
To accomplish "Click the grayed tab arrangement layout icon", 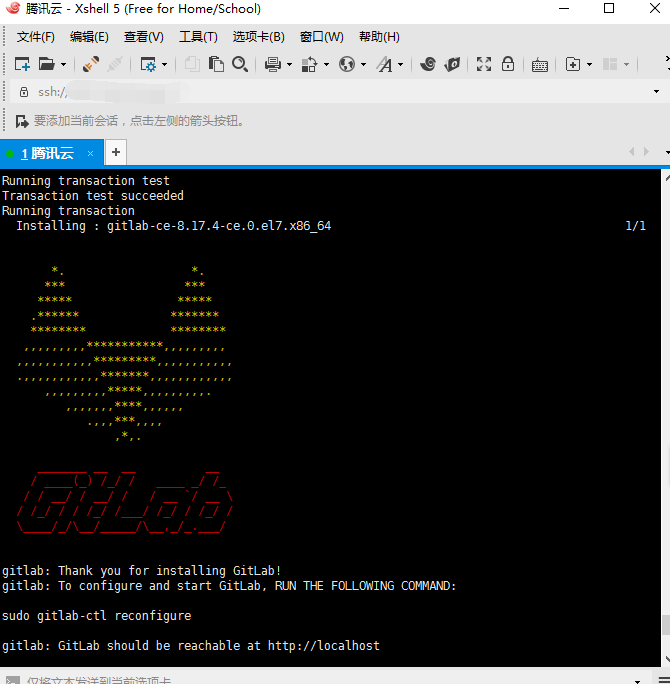I will (610, 65).
